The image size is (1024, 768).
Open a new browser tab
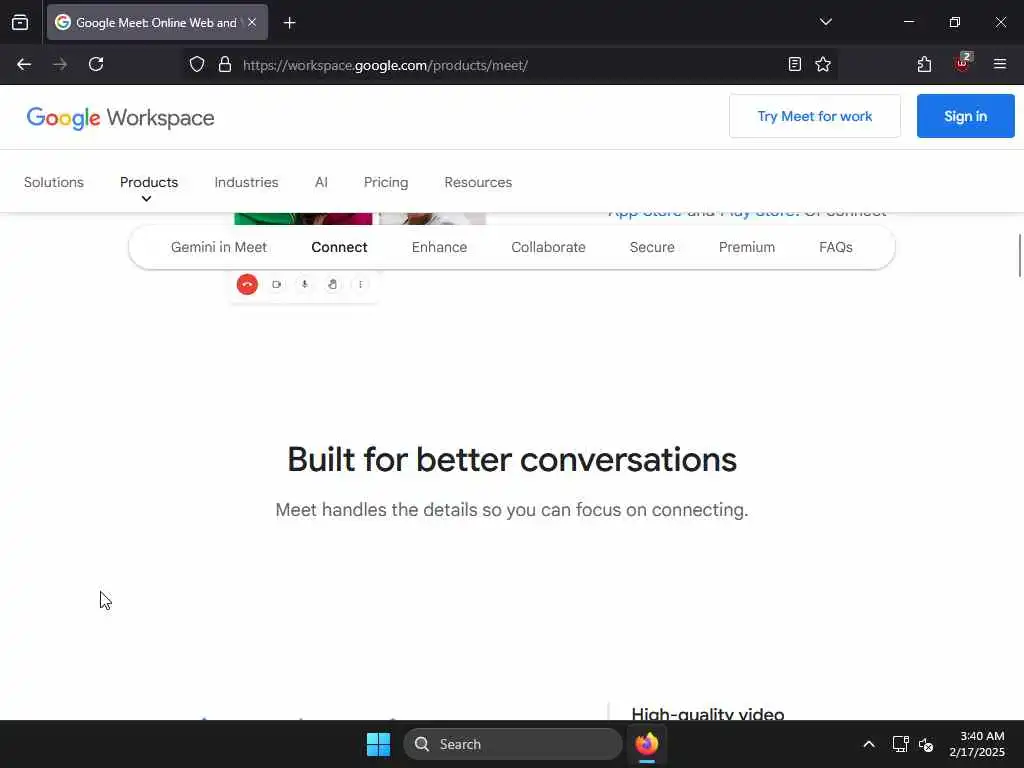[289, 23]
